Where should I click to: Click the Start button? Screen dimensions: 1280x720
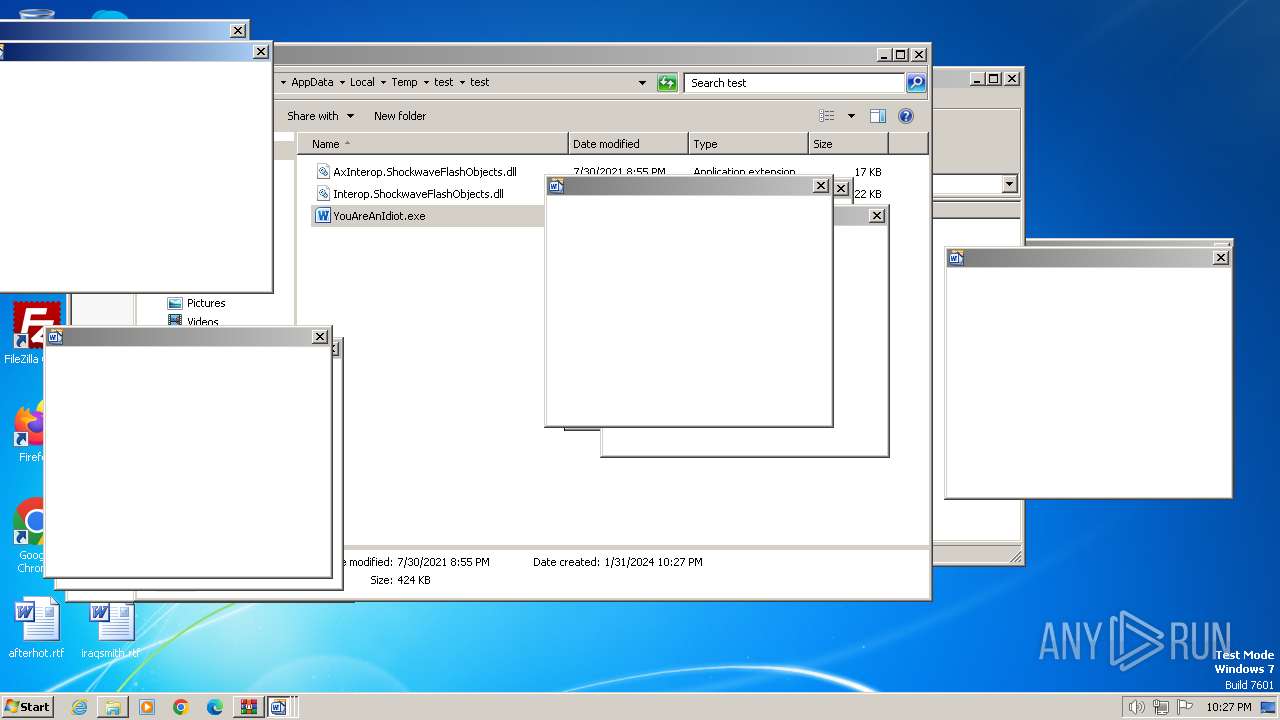pos(27,707)
